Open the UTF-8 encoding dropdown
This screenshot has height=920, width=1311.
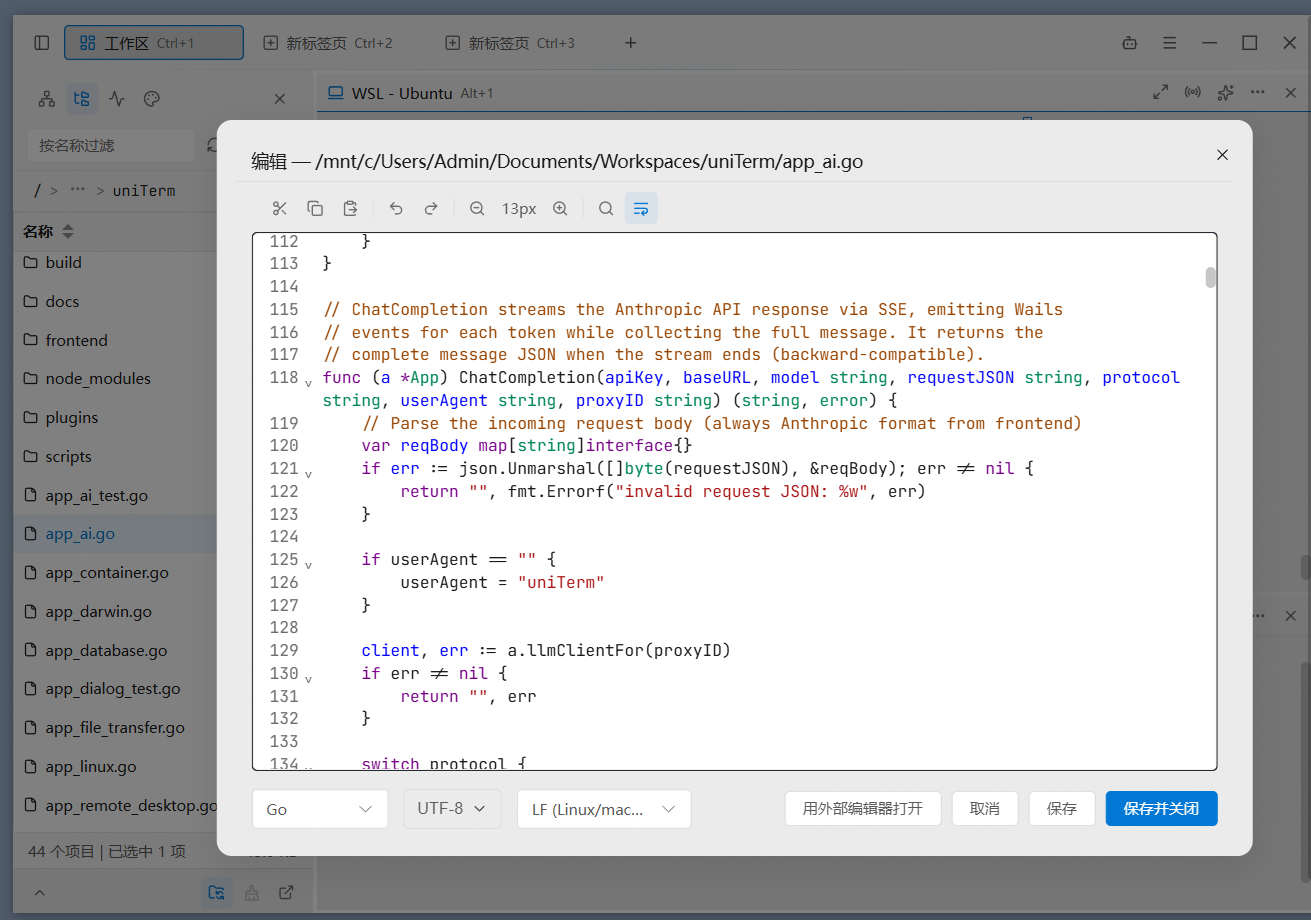point(453,809)
